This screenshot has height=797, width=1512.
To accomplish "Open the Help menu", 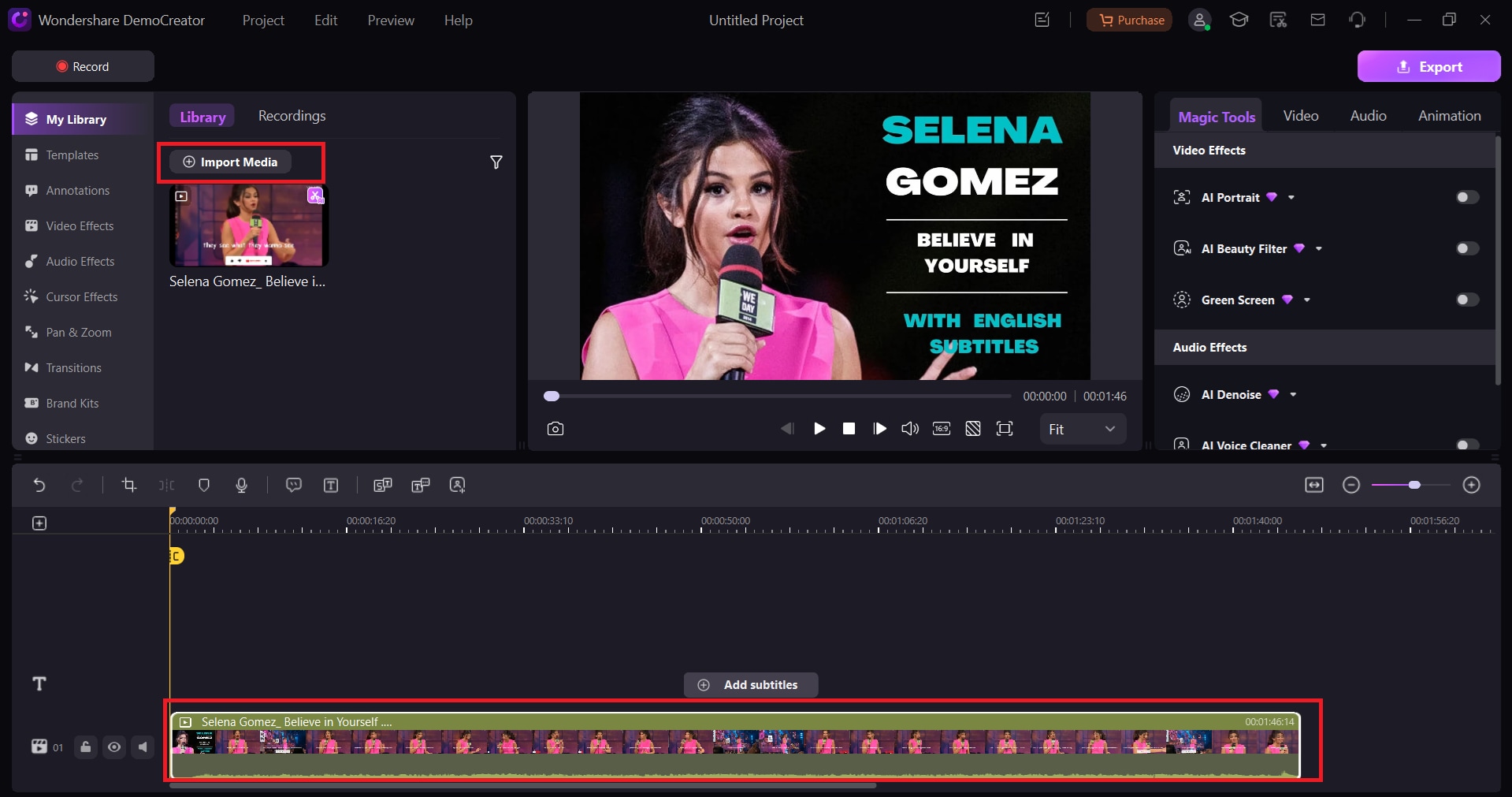I will pyautogui.click(x=458, y=20).
